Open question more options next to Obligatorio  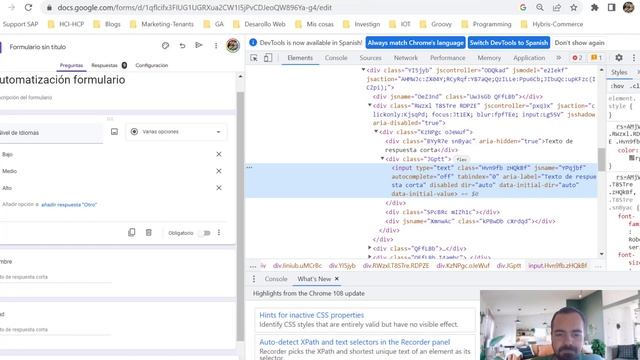[x=219, y=232]
